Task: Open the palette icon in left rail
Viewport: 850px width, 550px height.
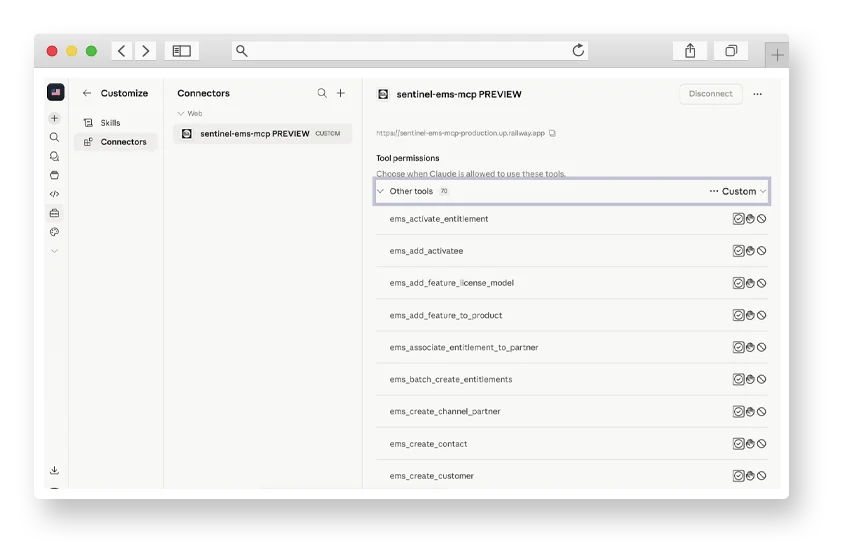Action: click(x=54, y=232)
